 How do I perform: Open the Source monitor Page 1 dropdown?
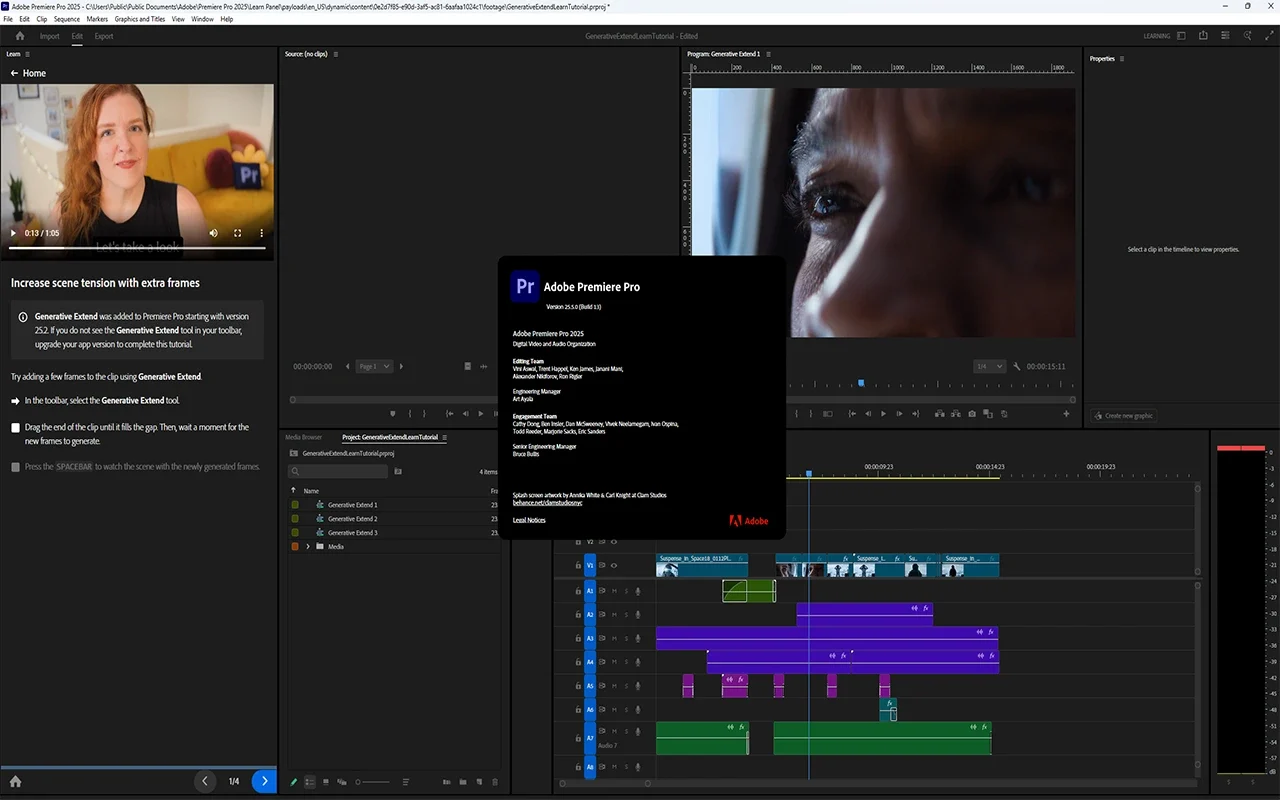[x=375, y=367]
